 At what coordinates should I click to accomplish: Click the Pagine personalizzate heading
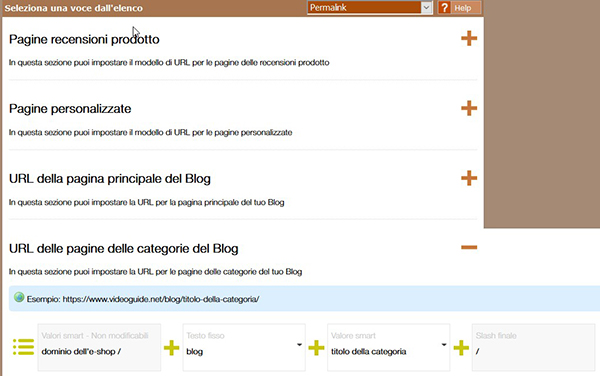pos(70,109)
